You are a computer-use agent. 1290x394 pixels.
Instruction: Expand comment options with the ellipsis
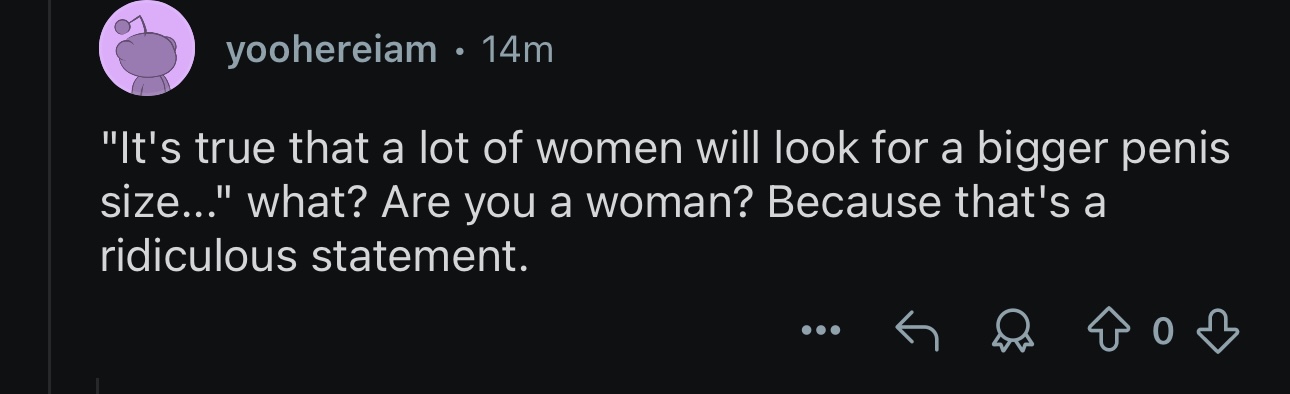[821, 331]
